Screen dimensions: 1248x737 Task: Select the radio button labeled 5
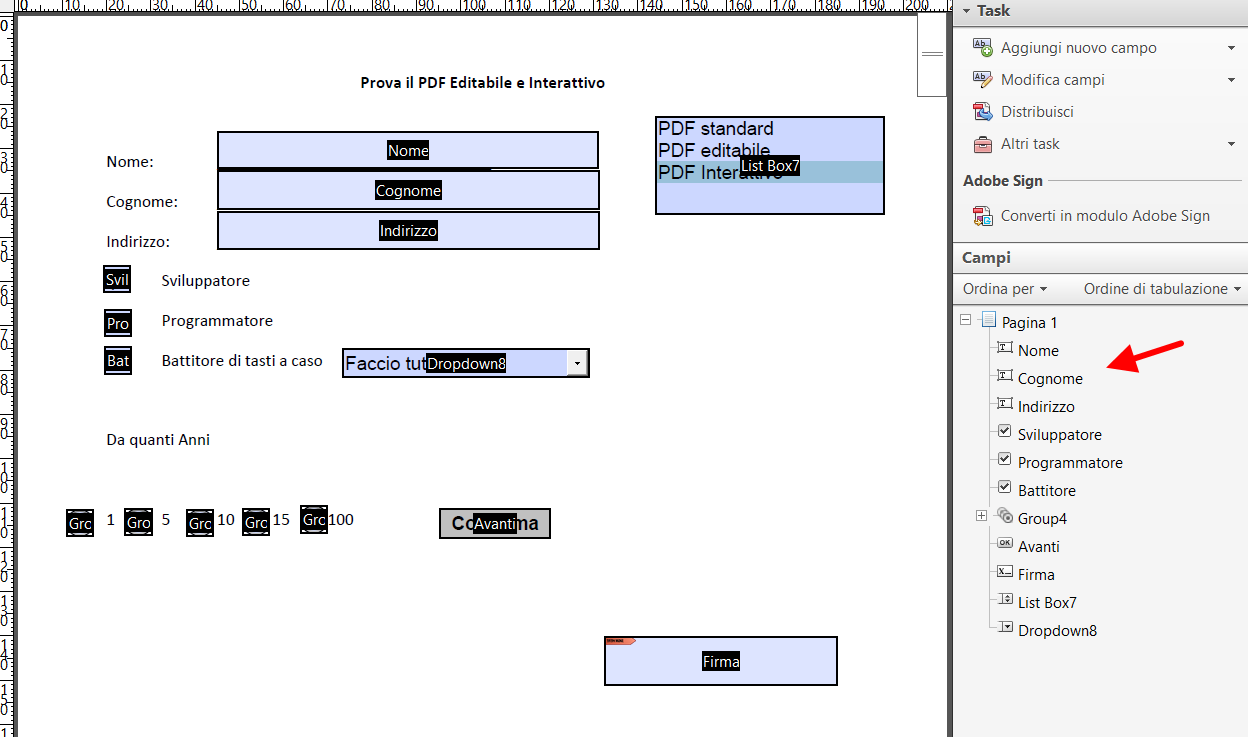click(x=138, y=522)
